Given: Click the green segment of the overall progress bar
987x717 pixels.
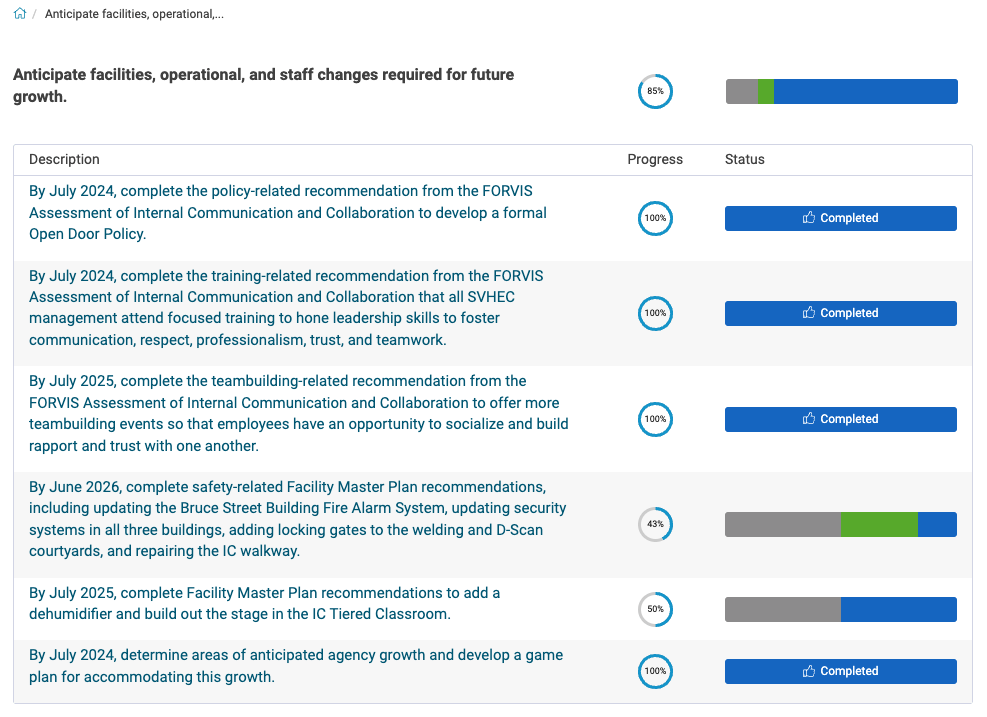Looking at the screenshot, I should 766,91.
